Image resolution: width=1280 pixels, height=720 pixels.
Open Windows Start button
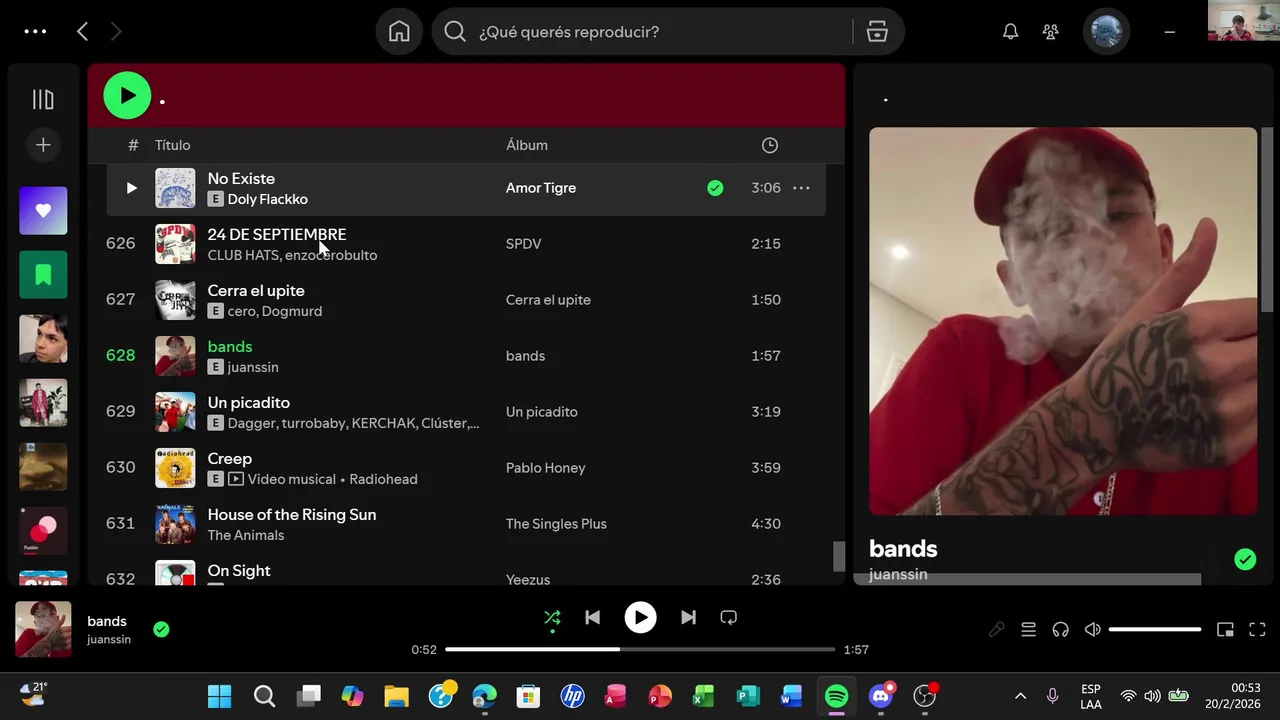pos(219,696)
